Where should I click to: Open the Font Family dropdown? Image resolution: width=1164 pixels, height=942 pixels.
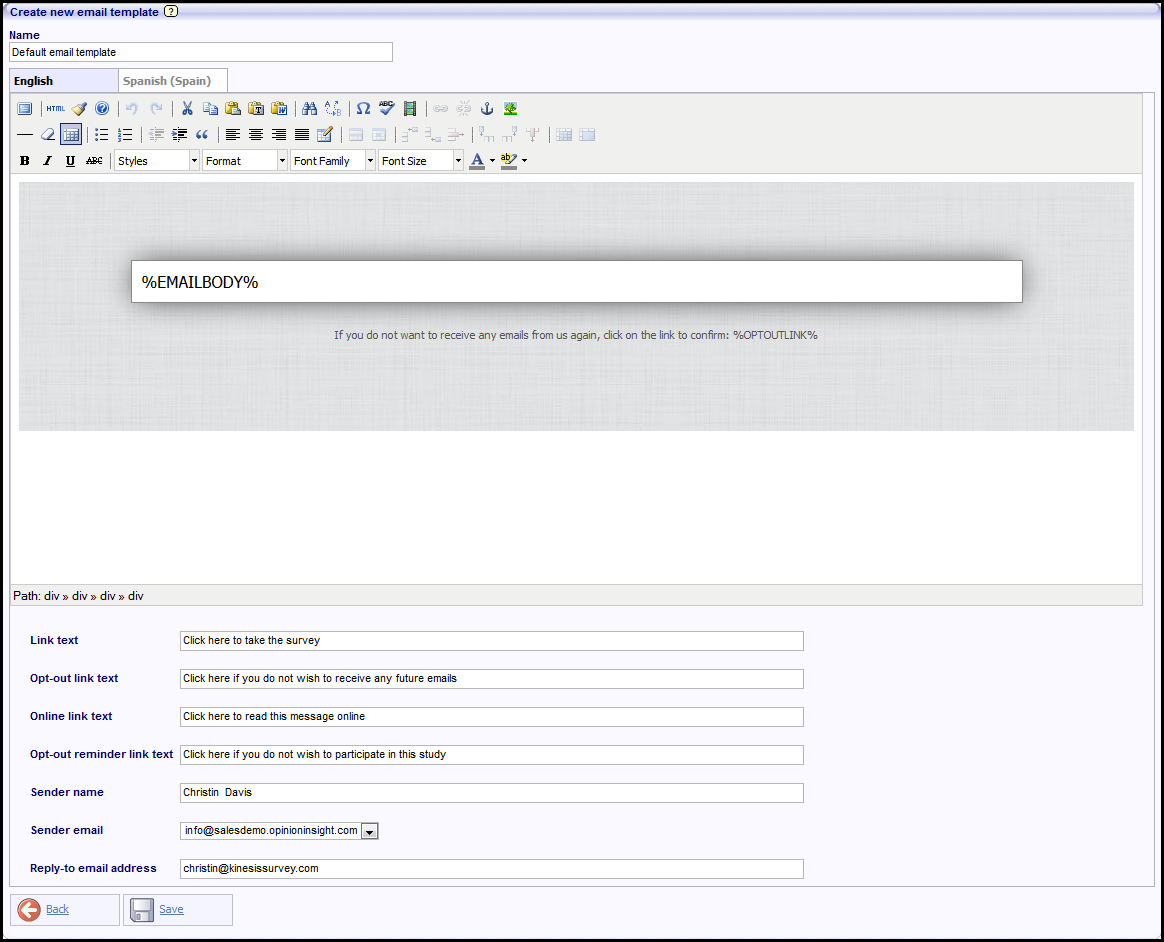pyautogui.click(x=333, y=160)
